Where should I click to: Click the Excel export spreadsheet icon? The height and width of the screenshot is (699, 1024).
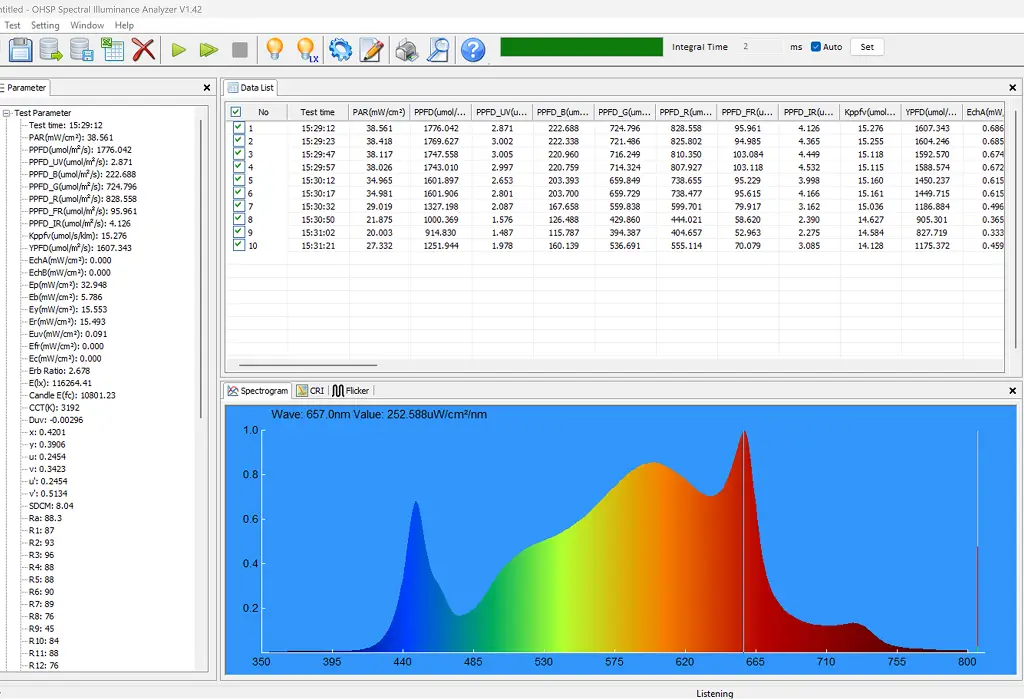pos(112,49)
